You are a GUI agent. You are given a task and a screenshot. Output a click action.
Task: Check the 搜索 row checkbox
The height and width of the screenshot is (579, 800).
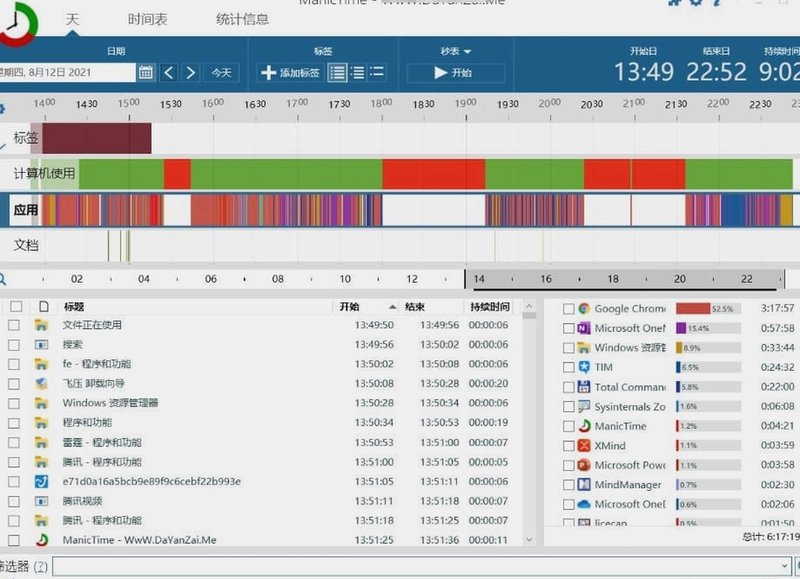[x=14, y=345]
